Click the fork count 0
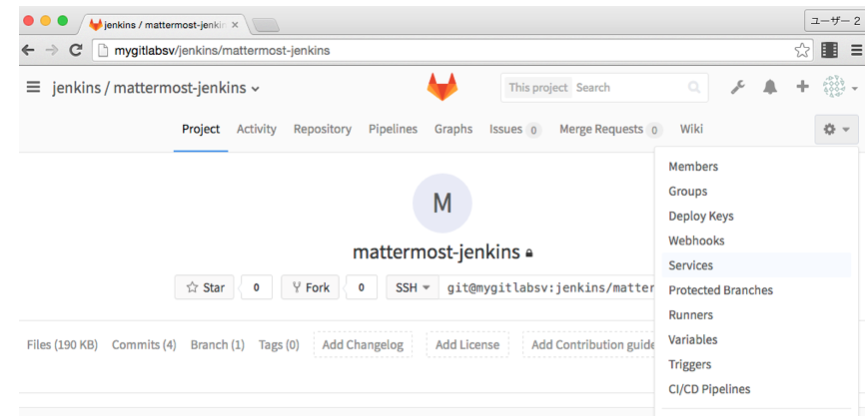866x416 pixels. 361,287
